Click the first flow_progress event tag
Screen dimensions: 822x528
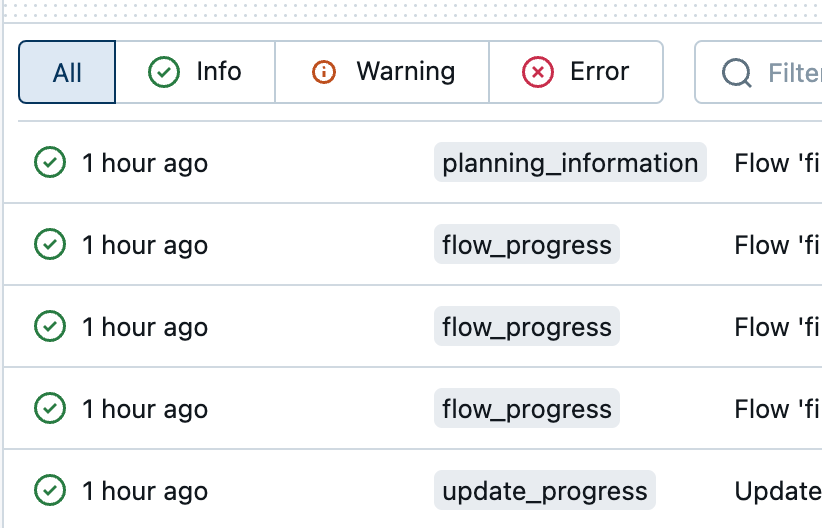(x=527, y=245)
